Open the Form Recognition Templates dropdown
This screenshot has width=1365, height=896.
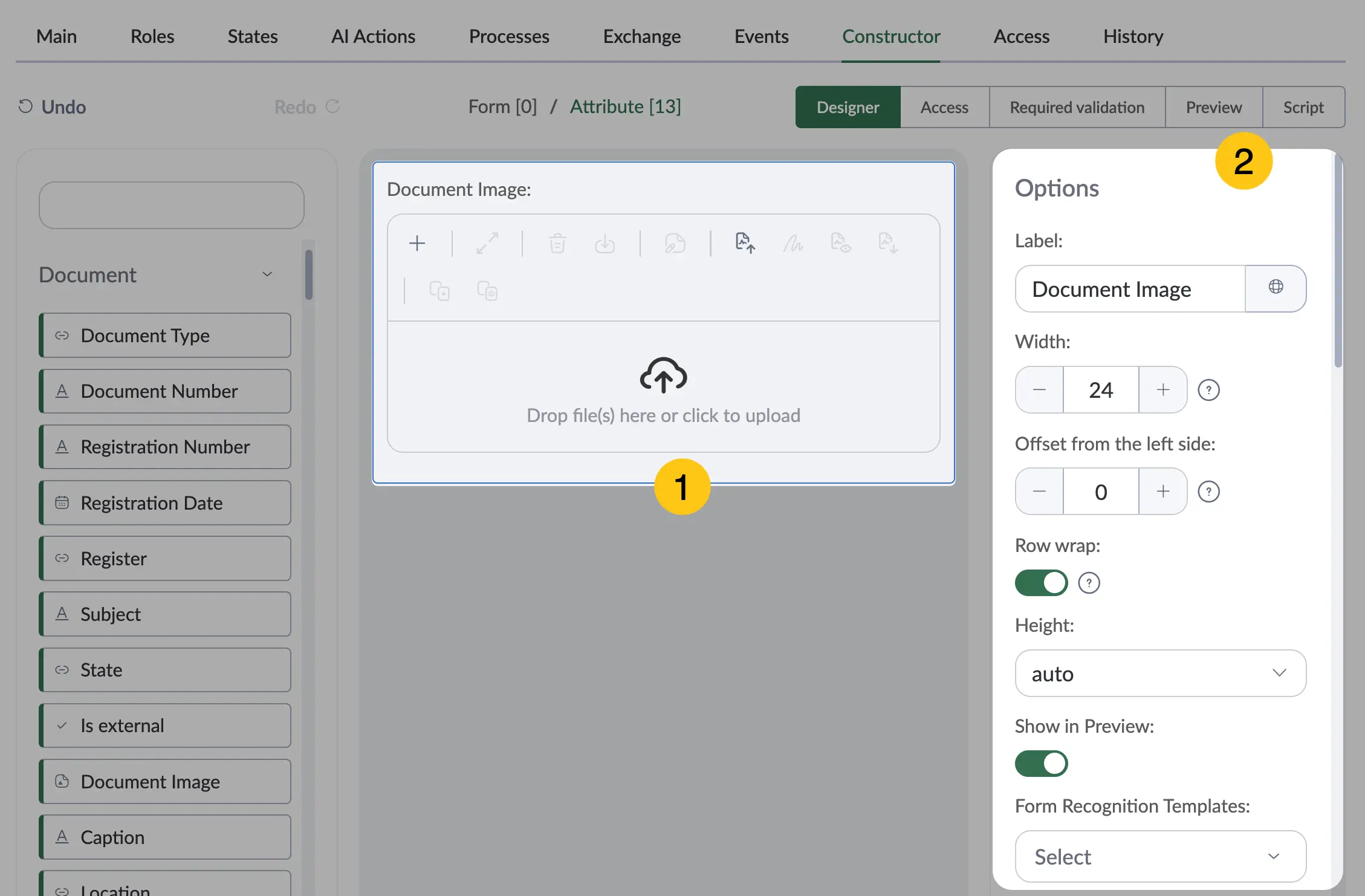1161,857
